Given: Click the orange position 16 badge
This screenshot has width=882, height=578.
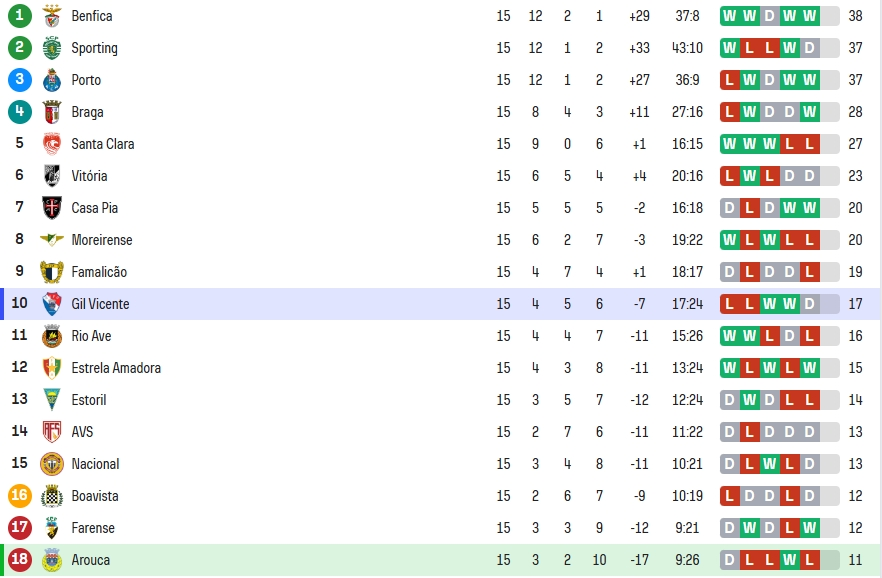Looking at the screenshot, I should coord(20,496).
